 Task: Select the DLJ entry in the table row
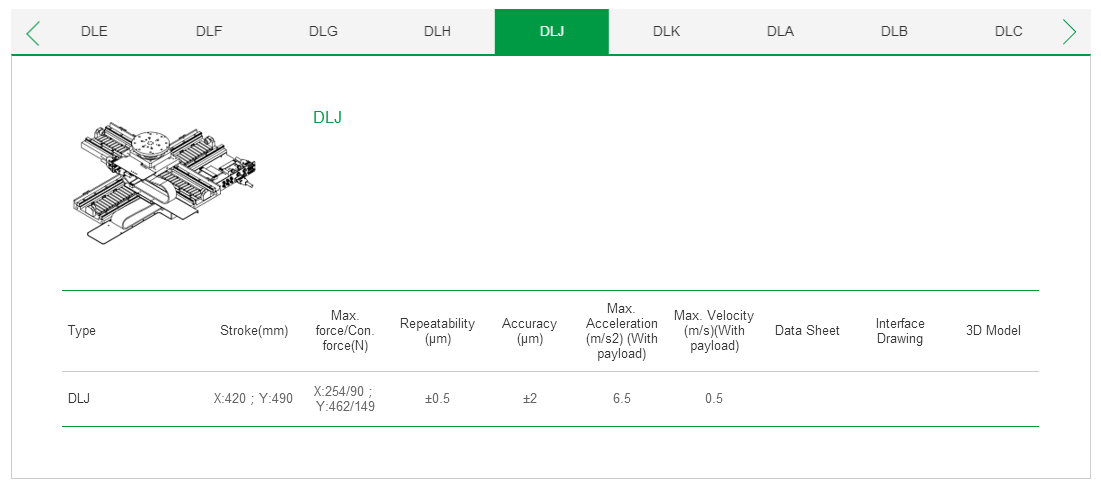79,398
